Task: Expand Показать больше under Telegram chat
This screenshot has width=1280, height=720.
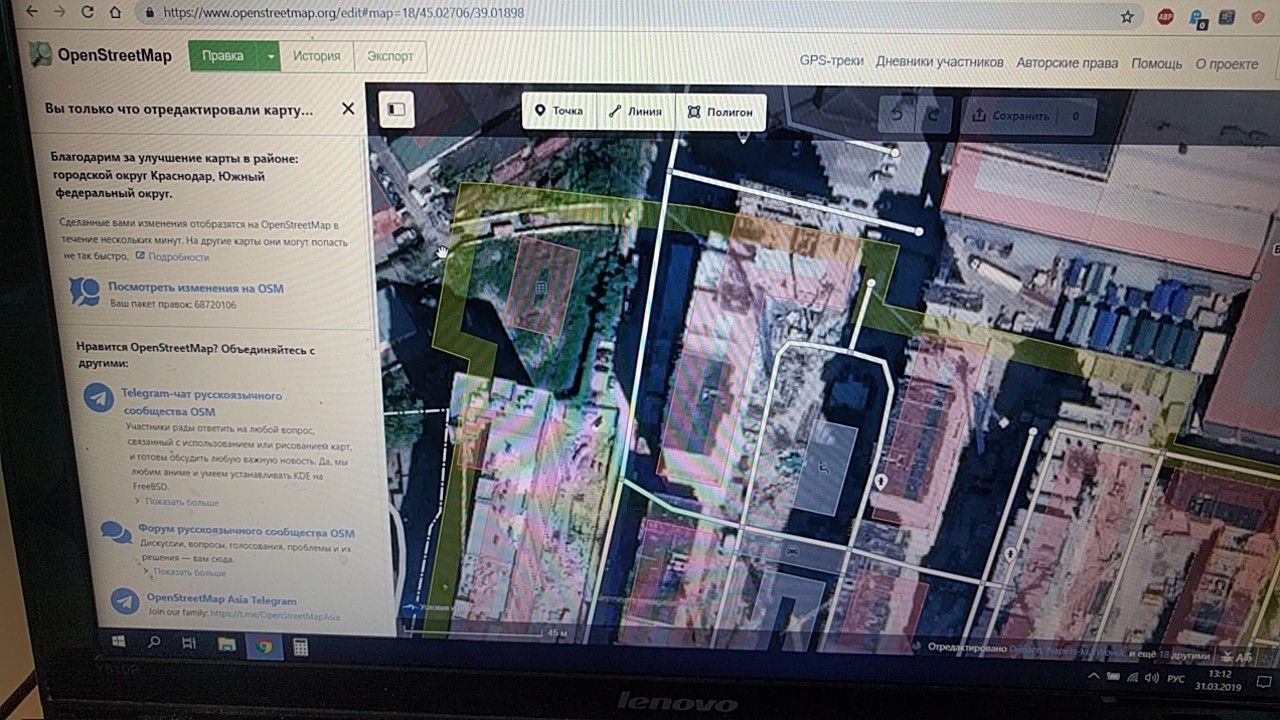Action: pyautogui.click(x=180, y=502)
